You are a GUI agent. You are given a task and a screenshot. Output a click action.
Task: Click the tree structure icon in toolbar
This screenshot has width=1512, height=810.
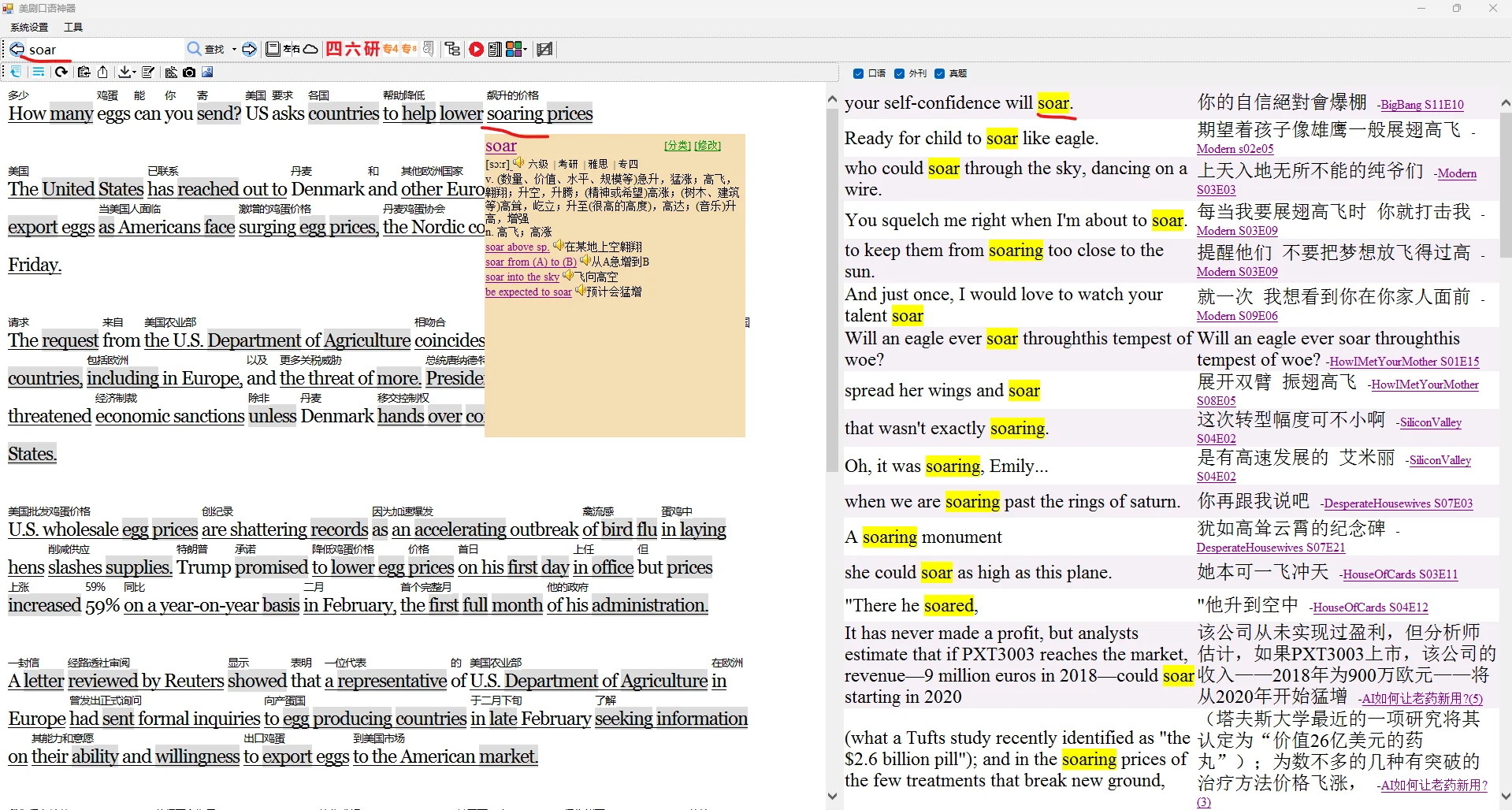(x=452, y=49)
